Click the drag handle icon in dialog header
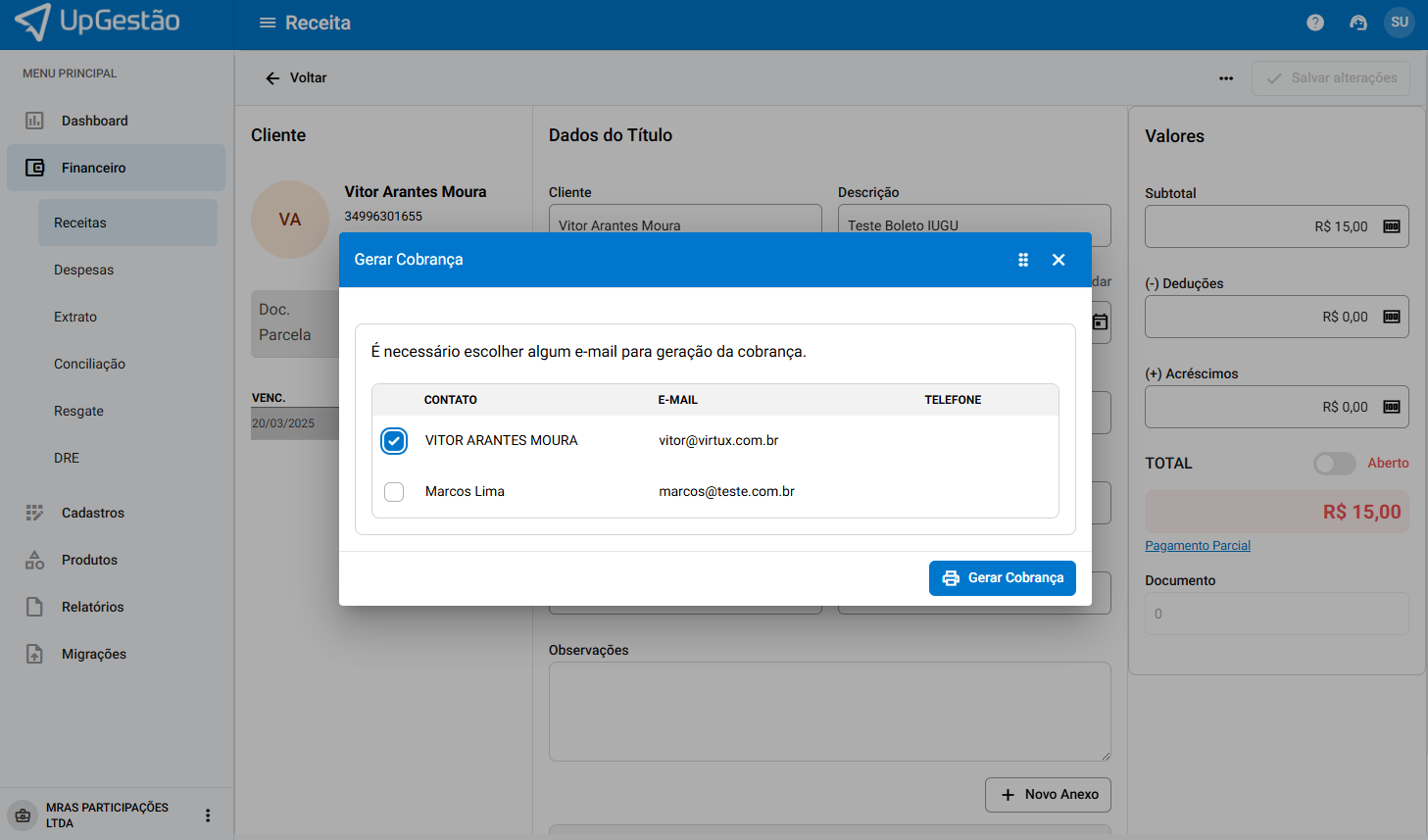The height and width of the screenshot is (840, 1428). (x=1023, y=260)
